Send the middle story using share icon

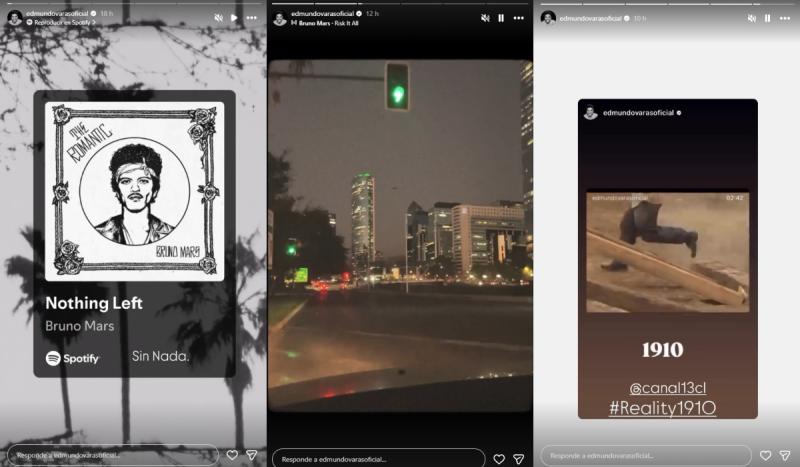click(x=518, y=459)
